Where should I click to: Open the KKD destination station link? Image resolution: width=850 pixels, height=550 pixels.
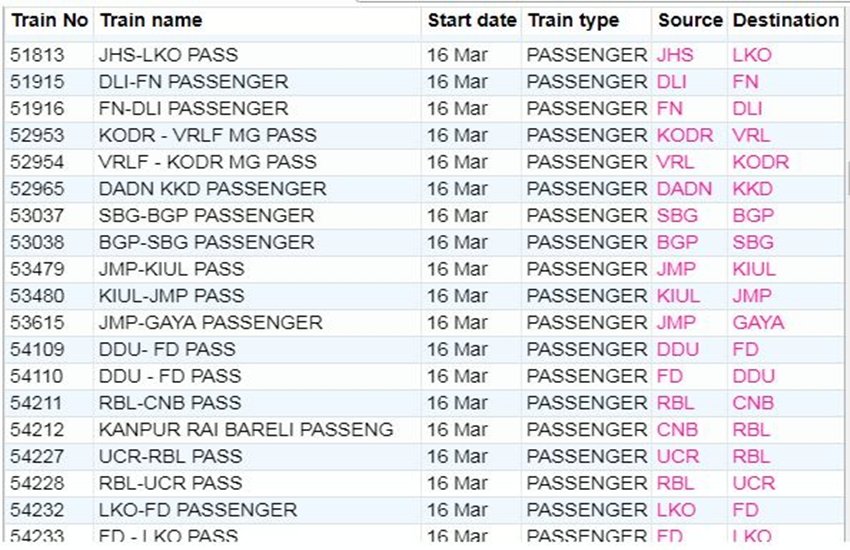tap(752, 189)
